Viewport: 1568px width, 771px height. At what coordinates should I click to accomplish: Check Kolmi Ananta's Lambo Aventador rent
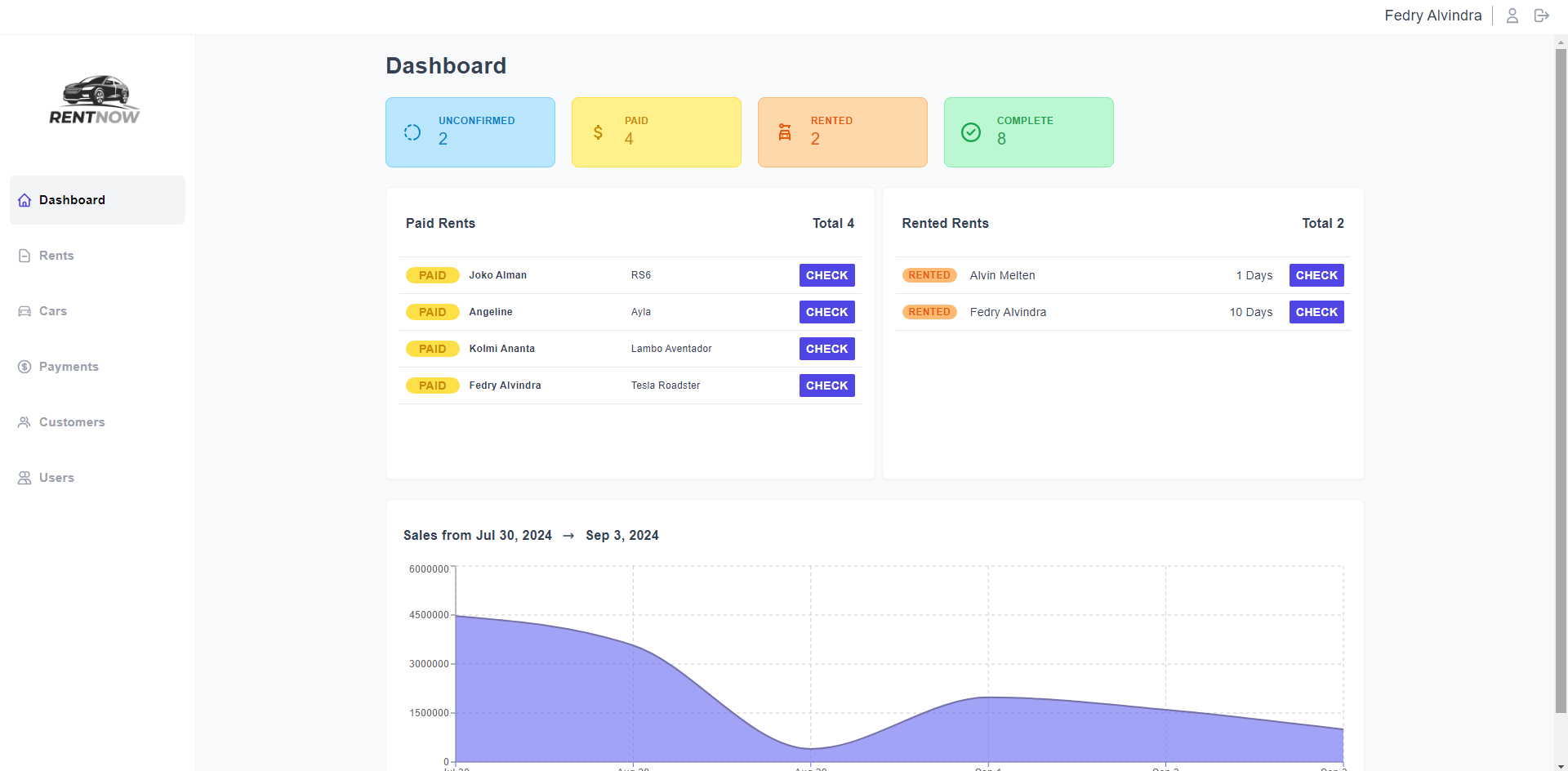coord(826,349)
